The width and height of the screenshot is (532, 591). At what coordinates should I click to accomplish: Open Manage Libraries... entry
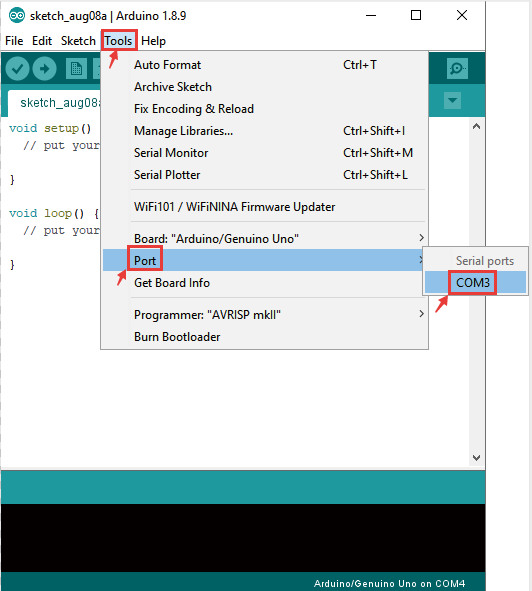pos(265,131)
